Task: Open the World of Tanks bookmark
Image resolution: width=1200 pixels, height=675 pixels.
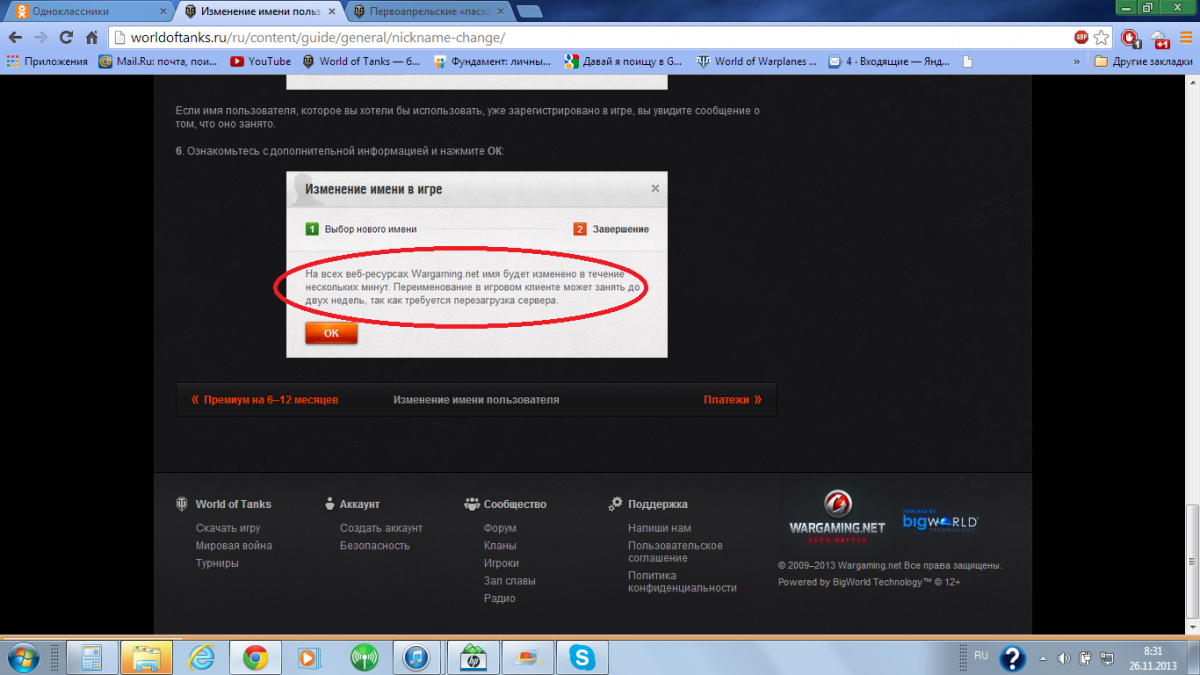Action: [361, 61]
